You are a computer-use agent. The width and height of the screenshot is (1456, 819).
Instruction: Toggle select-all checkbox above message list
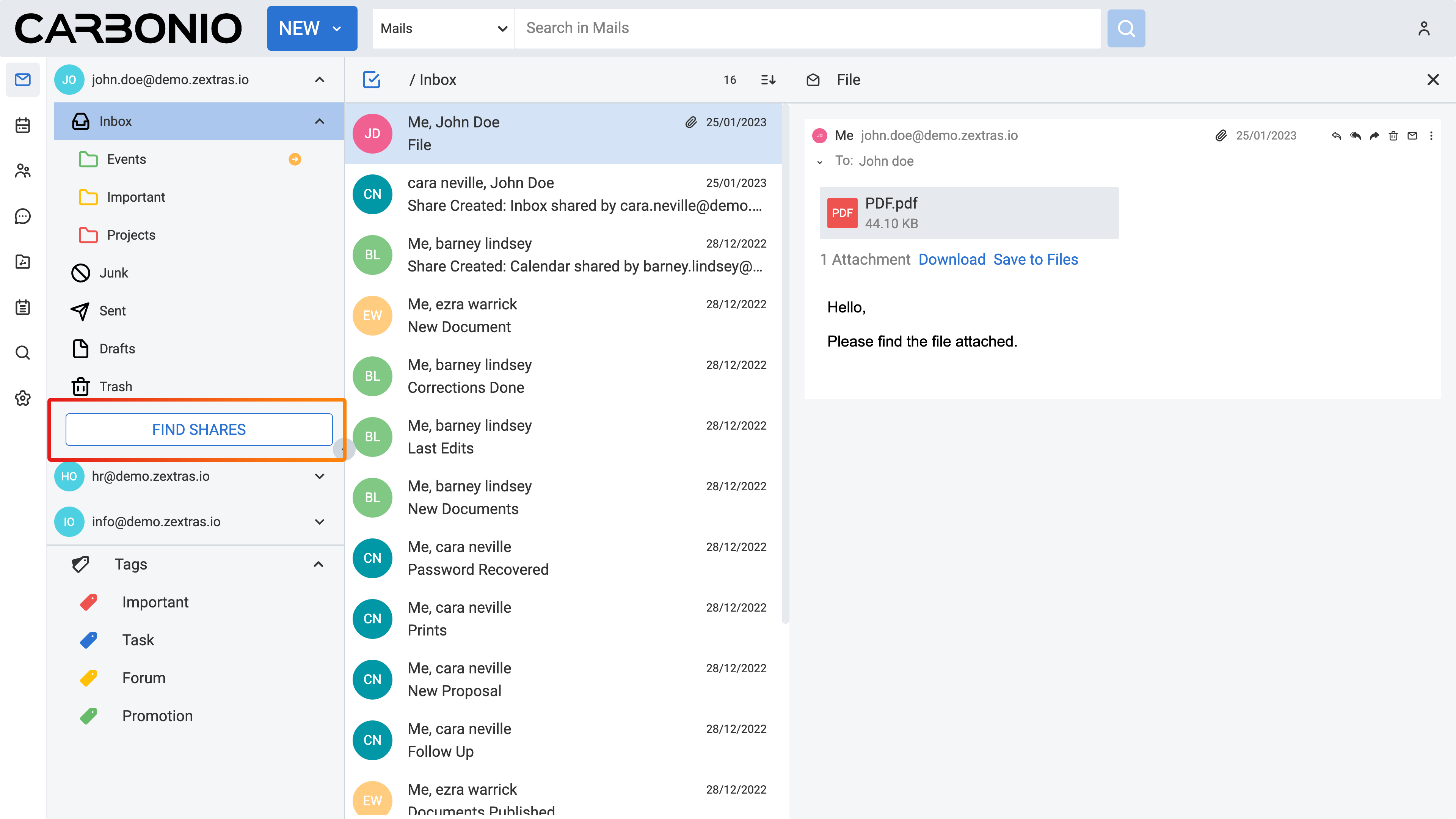(x=371, y=80)
